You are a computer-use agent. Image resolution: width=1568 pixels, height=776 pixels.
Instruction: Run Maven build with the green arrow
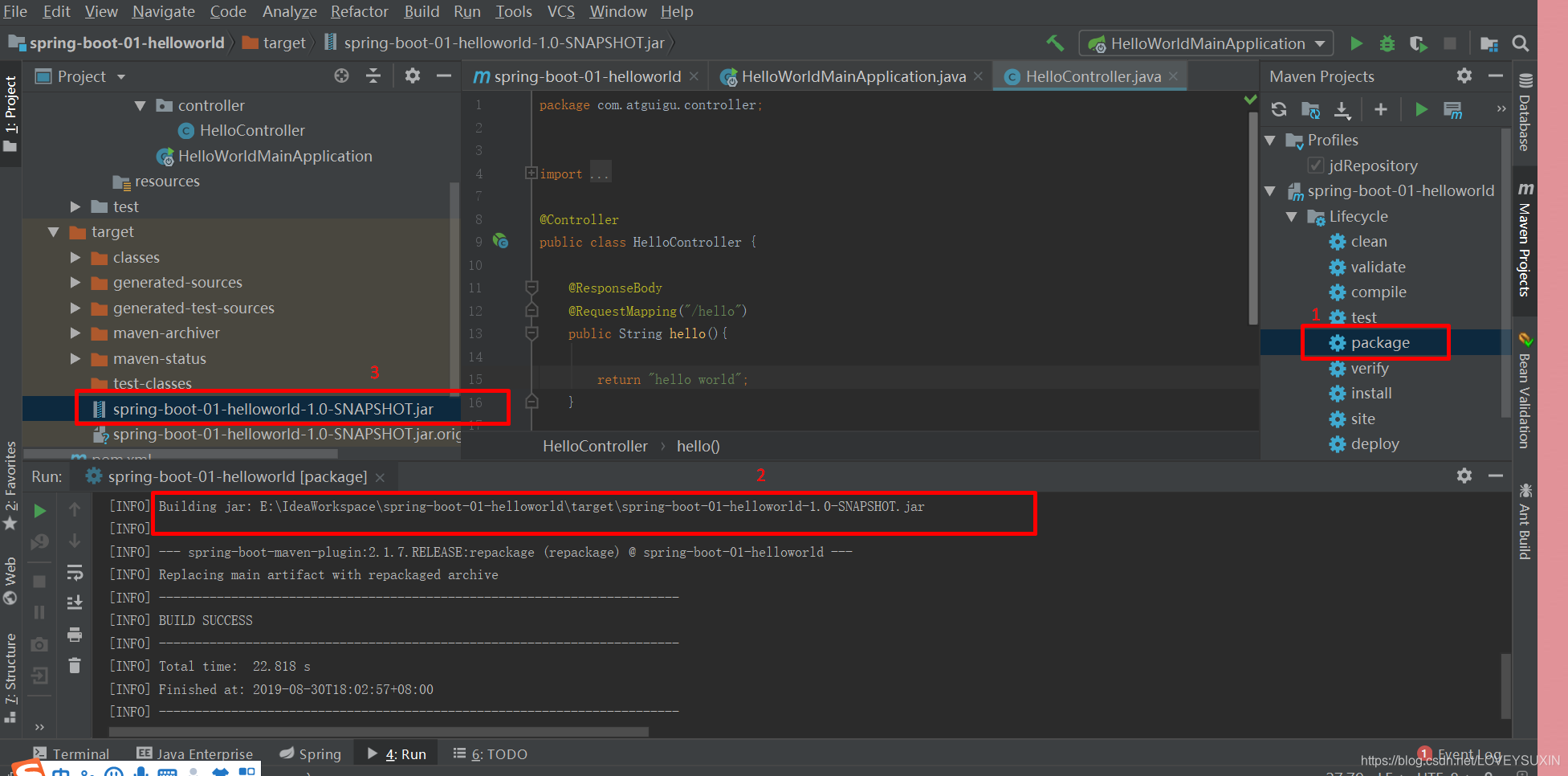coord(1421,109)
